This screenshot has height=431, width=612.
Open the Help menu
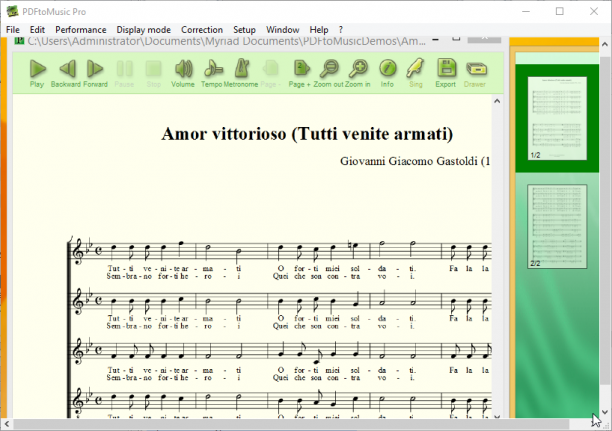tap(319, 30)
